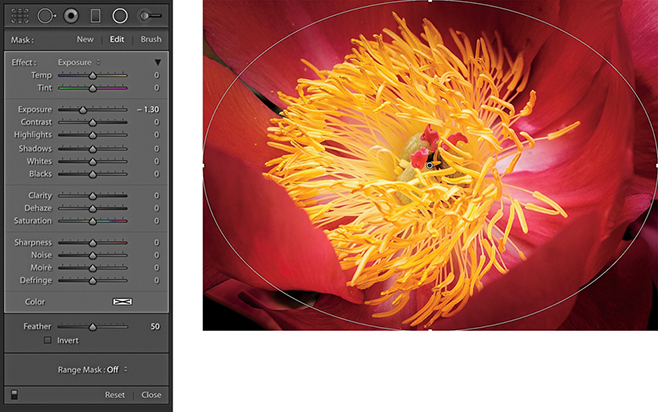658x412 pixels.
Task: Select the Red Eye Correction tool
Action: (x=70, y=16)
